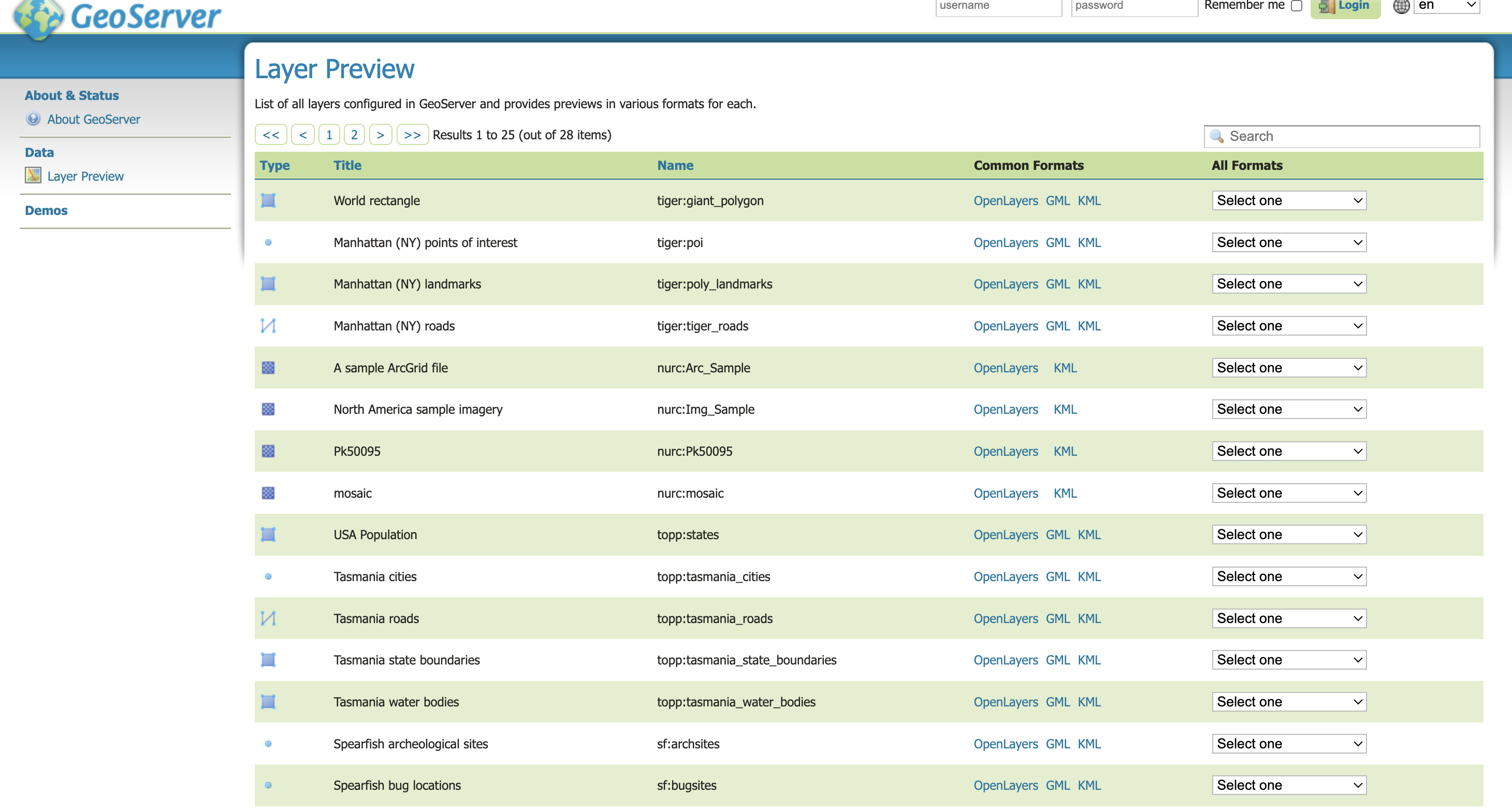Viewport: 1512px width, 810px height.
Task: Toggle the Remember me checkbox
Action: [x=1297, y=6]
